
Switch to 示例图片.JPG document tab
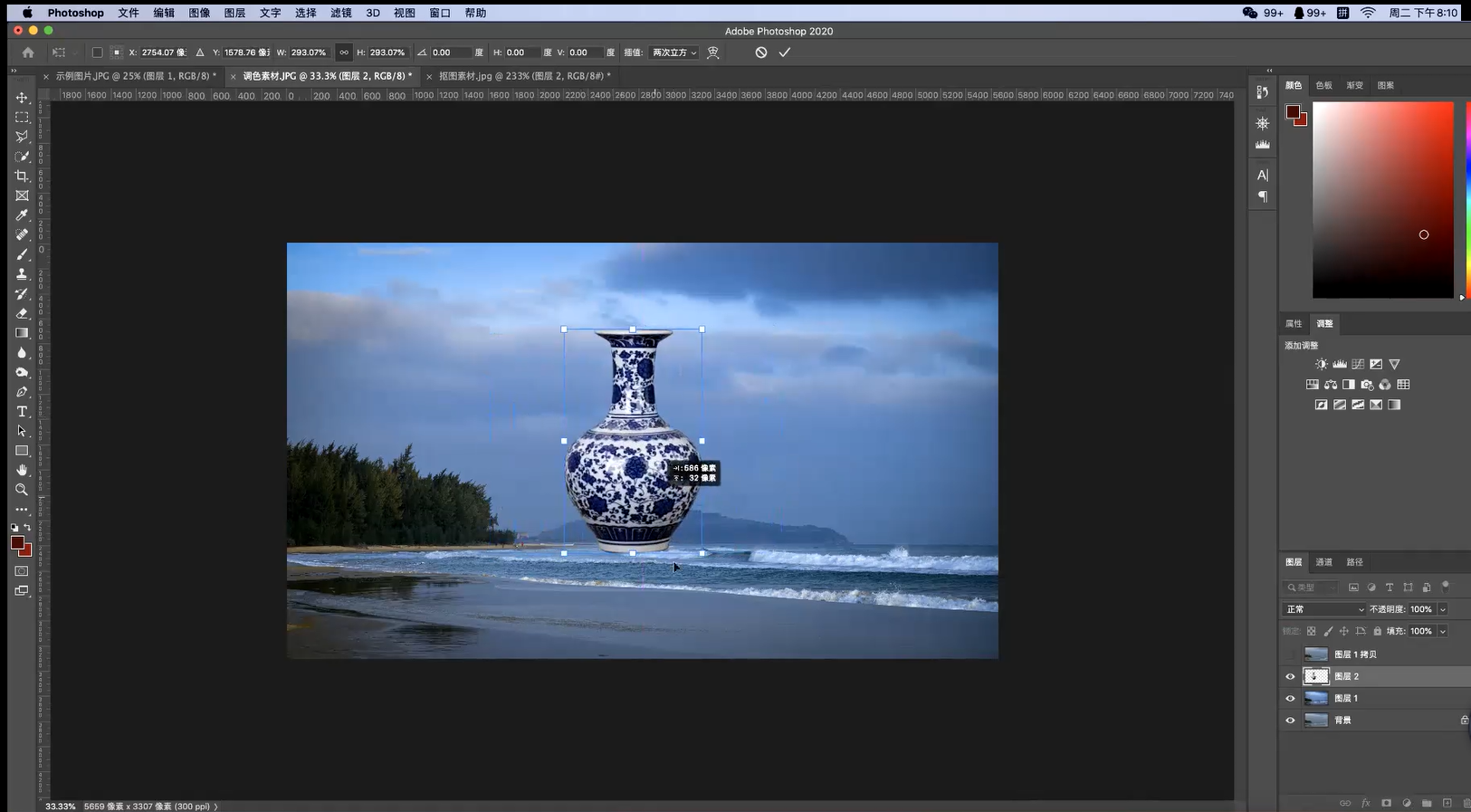click(x=136, y=76)
